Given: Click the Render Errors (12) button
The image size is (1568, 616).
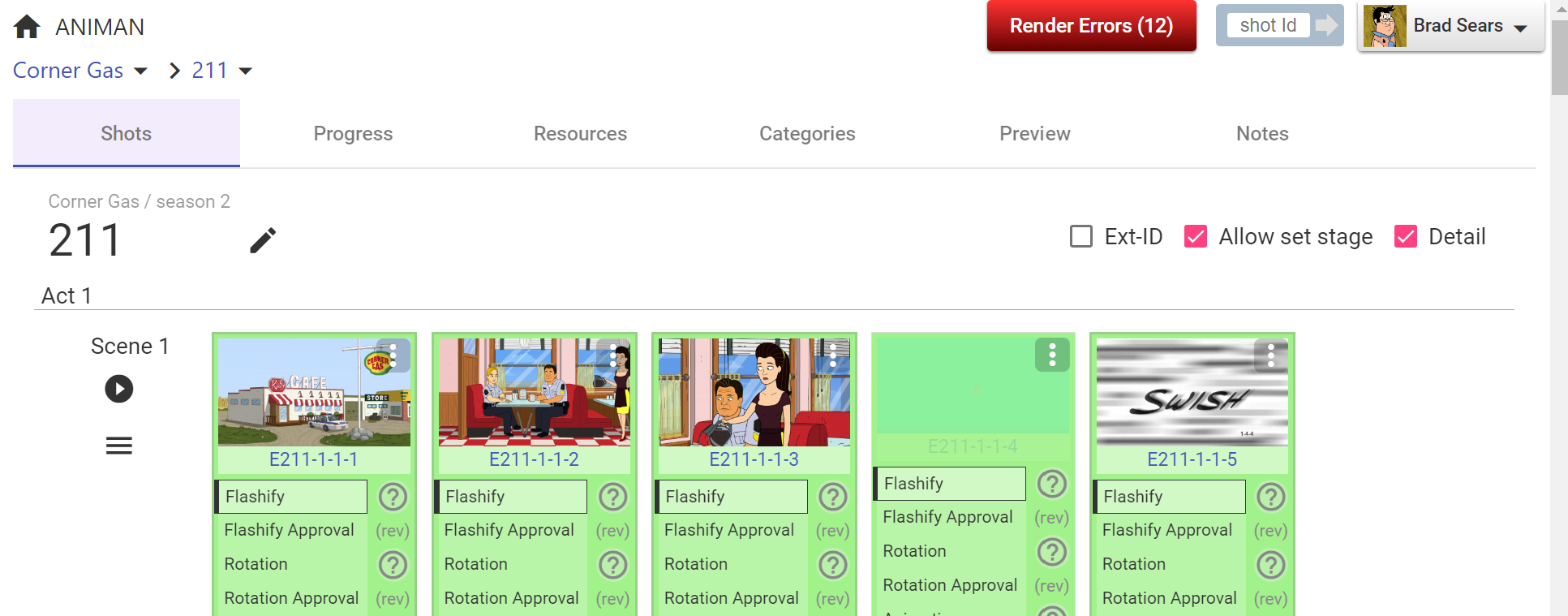Looking at the screenshot, I should (1091, 26).
